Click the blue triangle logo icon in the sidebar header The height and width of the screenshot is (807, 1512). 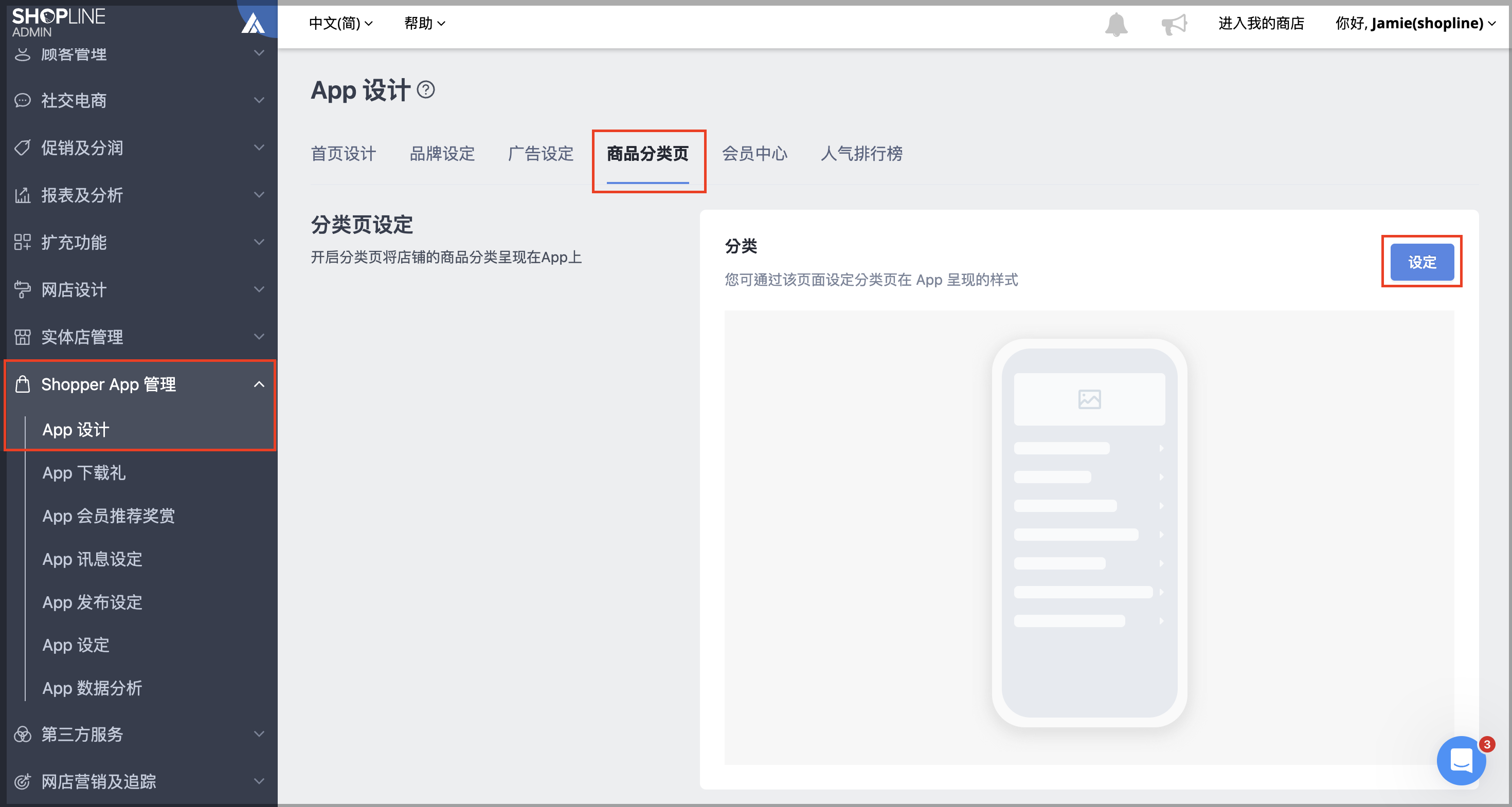pyautogui.click(x=253, y=24)
